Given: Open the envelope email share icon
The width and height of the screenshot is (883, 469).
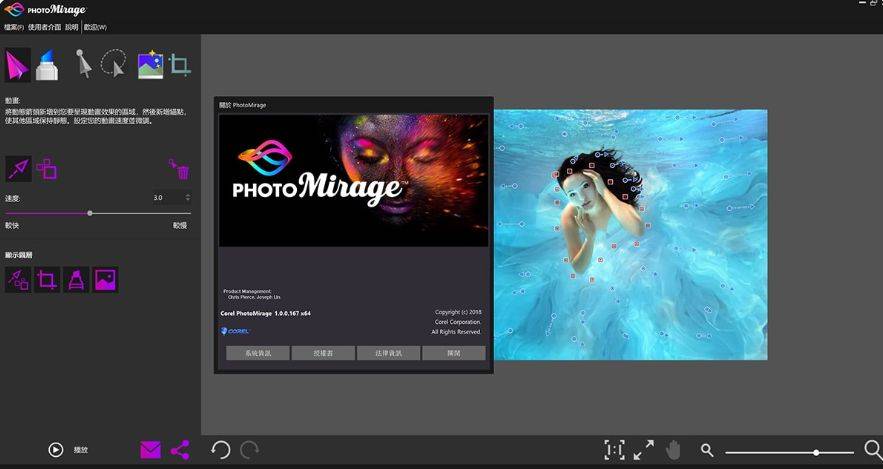Looking at the screenshot, I should (150, 450).
